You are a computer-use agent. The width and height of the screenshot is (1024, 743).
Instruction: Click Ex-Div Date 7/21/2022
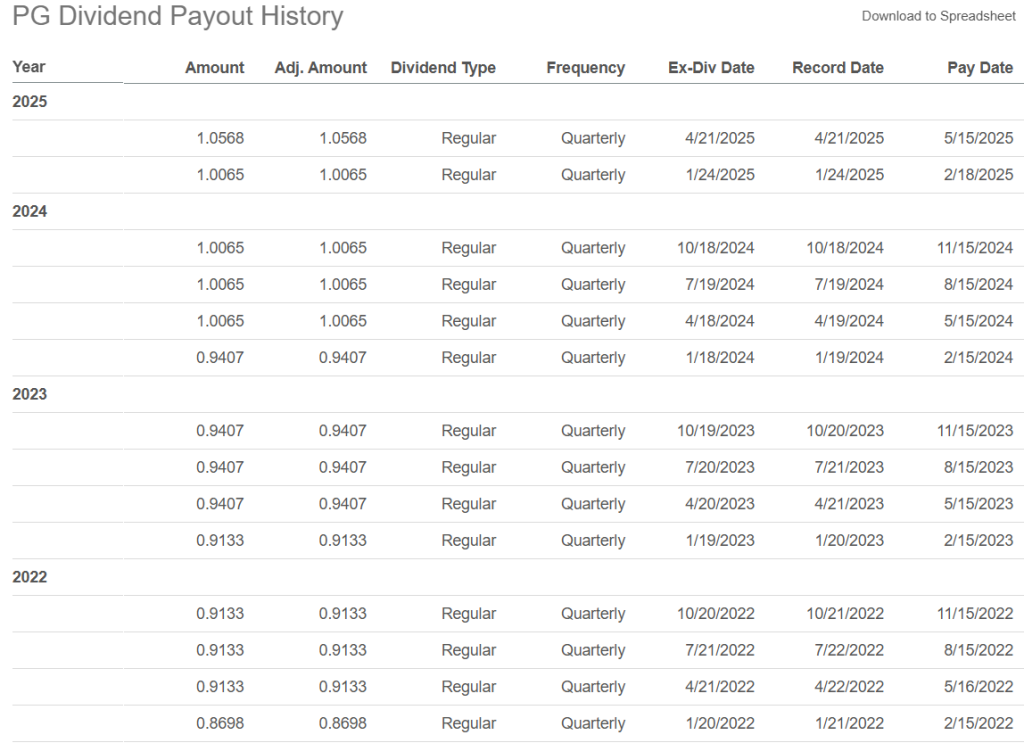click(720, 650)
